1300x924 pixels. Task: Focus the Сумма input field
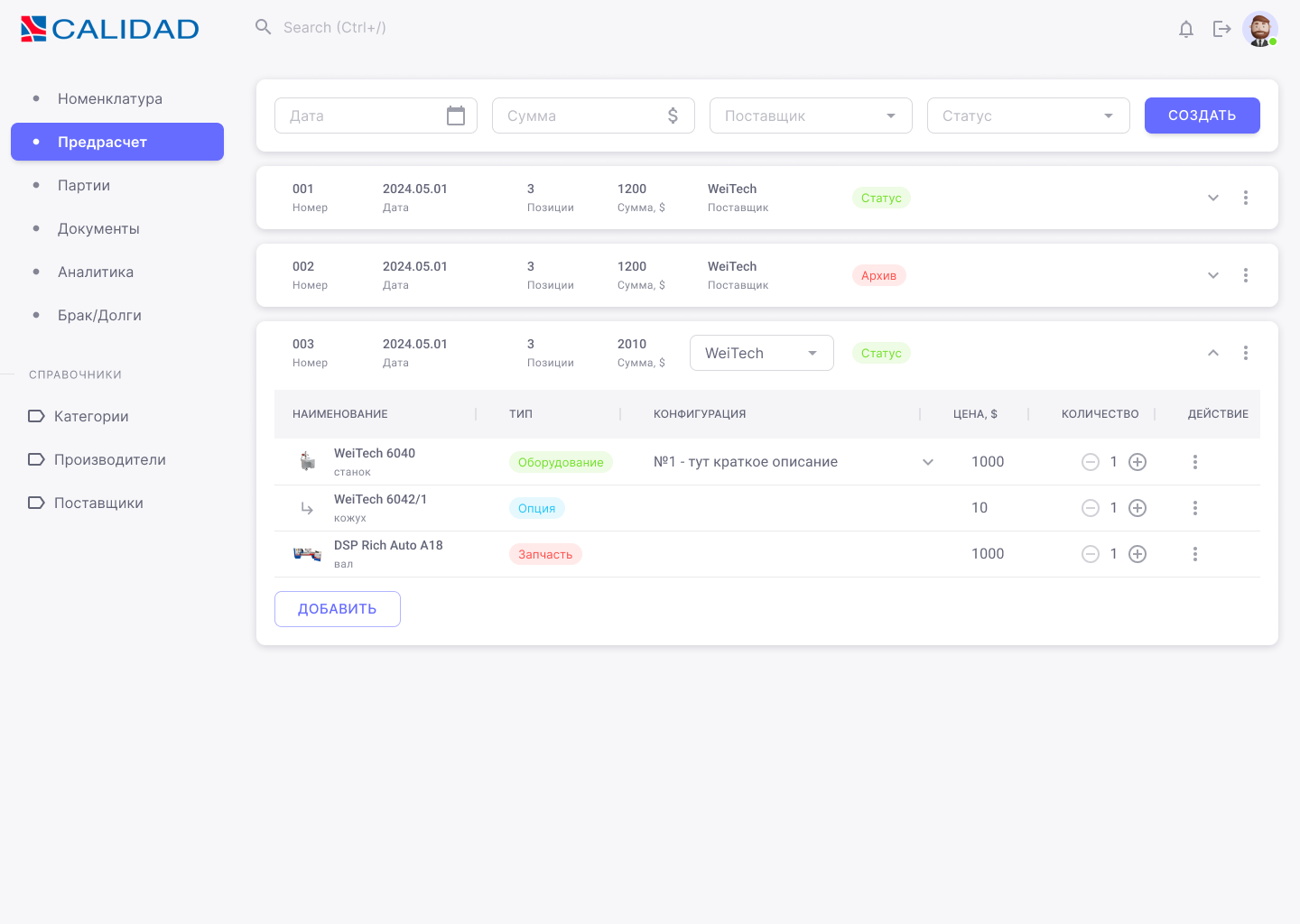[x=593, y=115]
